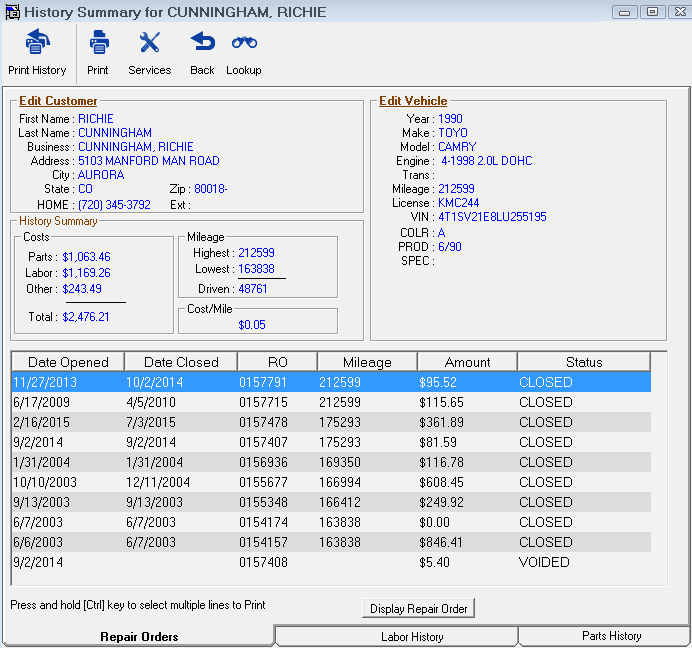Click the VIN value 4T1SV21E8LU255195
692x648 pixels.
[492, 217]
